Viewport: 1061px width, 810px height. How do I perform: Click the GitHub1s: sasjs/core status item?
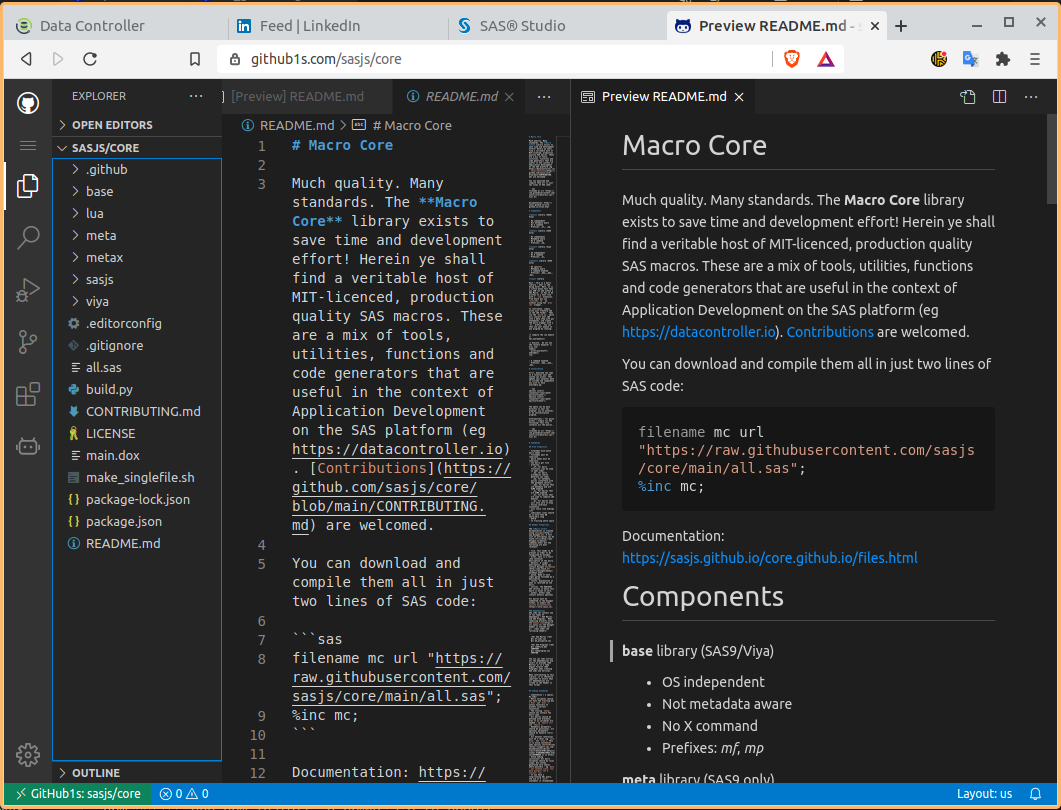pyautogui.click(x=78, y=794)
